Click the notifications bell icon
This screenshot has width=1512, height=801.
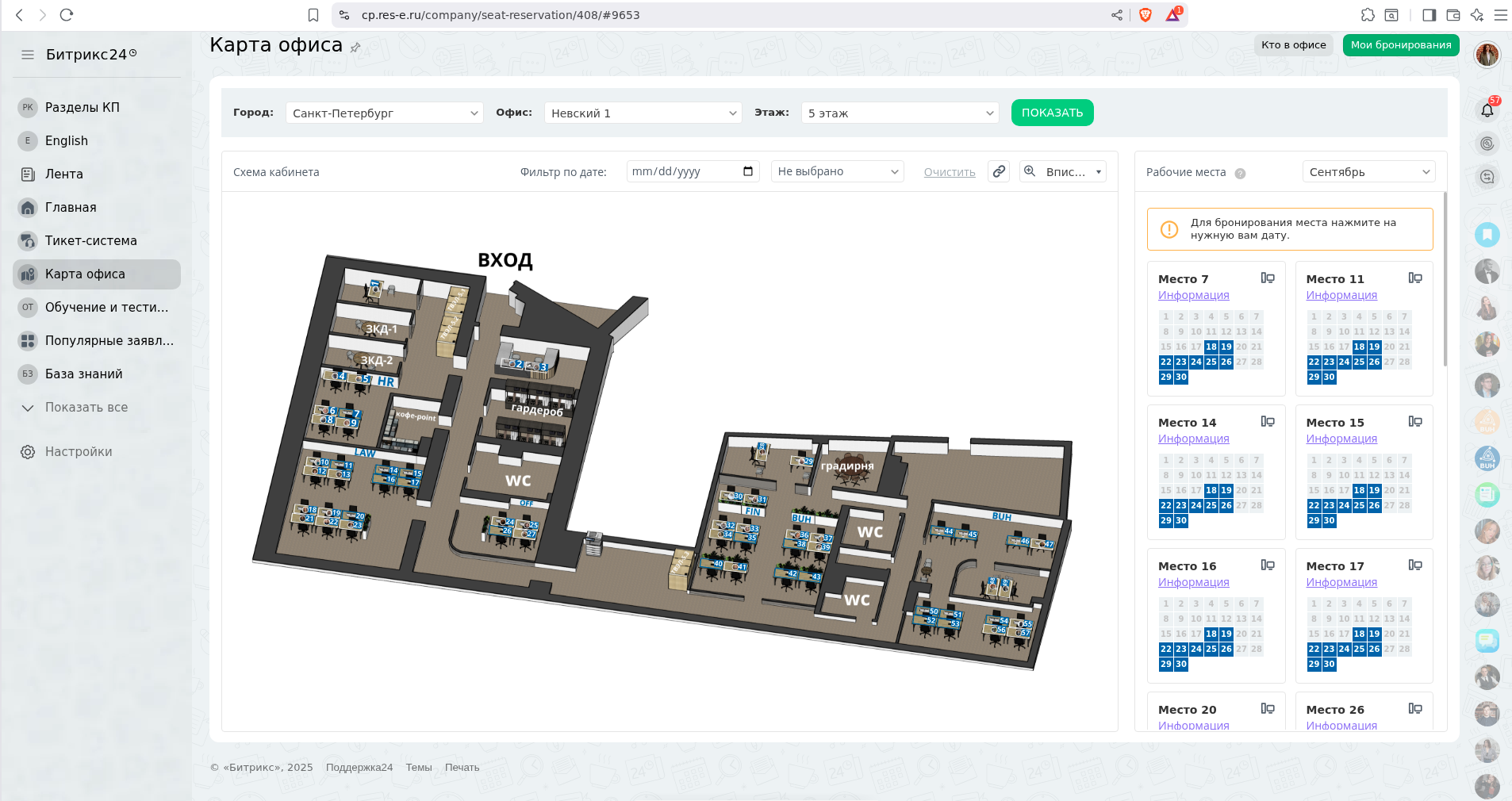tap(1487, 110)
